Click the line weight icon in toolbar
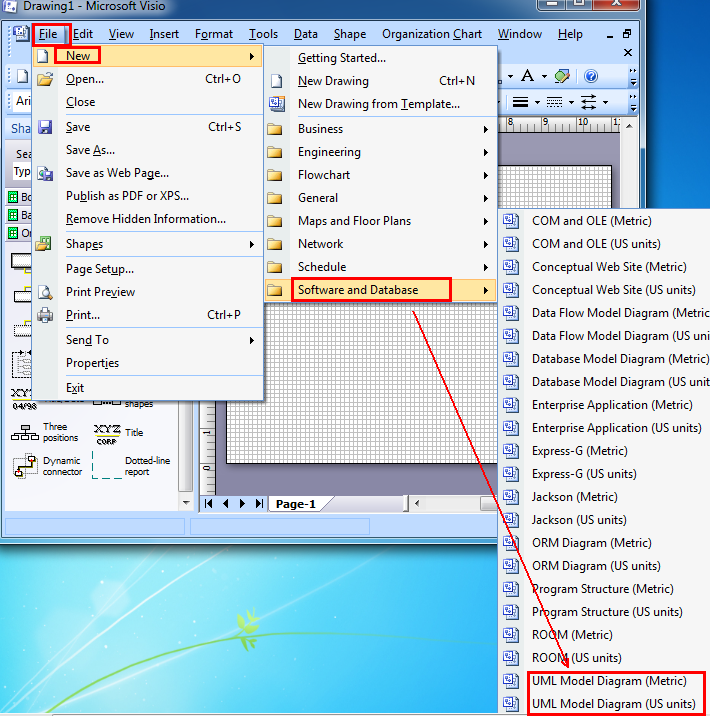Image resolution: width=710 pixels, height=716 pixels. 520,102
